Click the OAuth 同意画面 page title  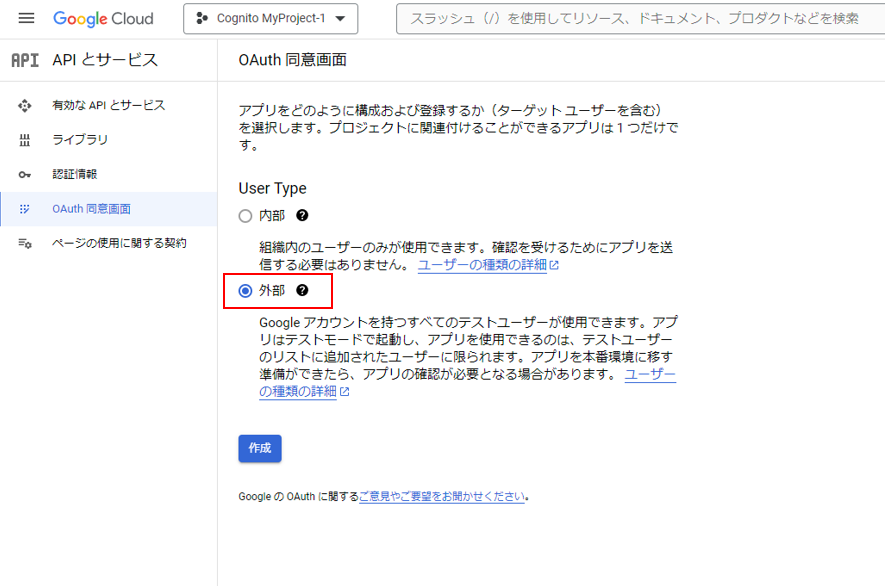click(292, 60)
